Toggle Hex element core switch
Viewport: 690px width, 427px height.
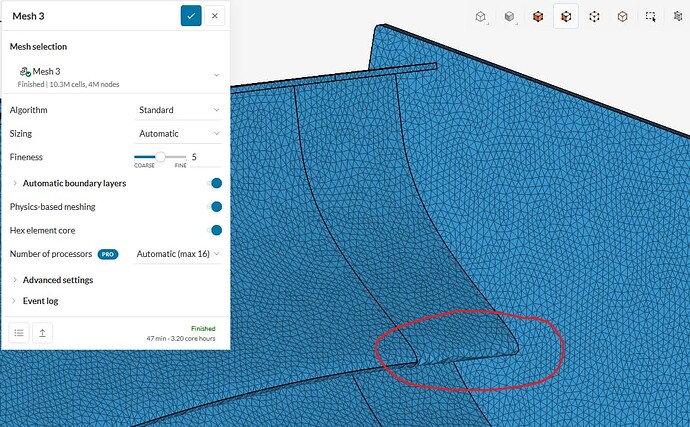pos(215,230)
